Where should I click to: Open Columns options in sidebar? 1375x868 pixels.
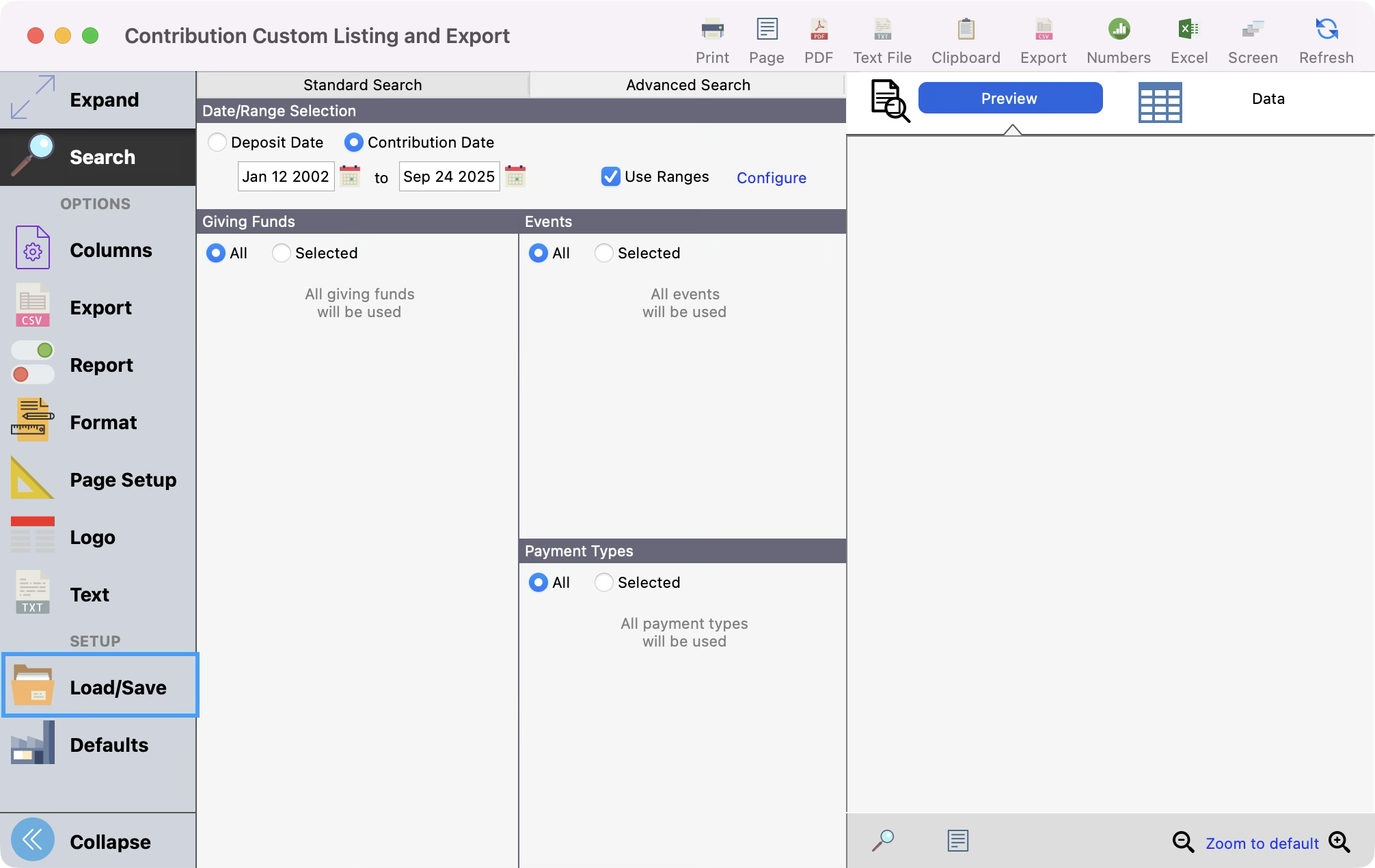pos(98,250)
